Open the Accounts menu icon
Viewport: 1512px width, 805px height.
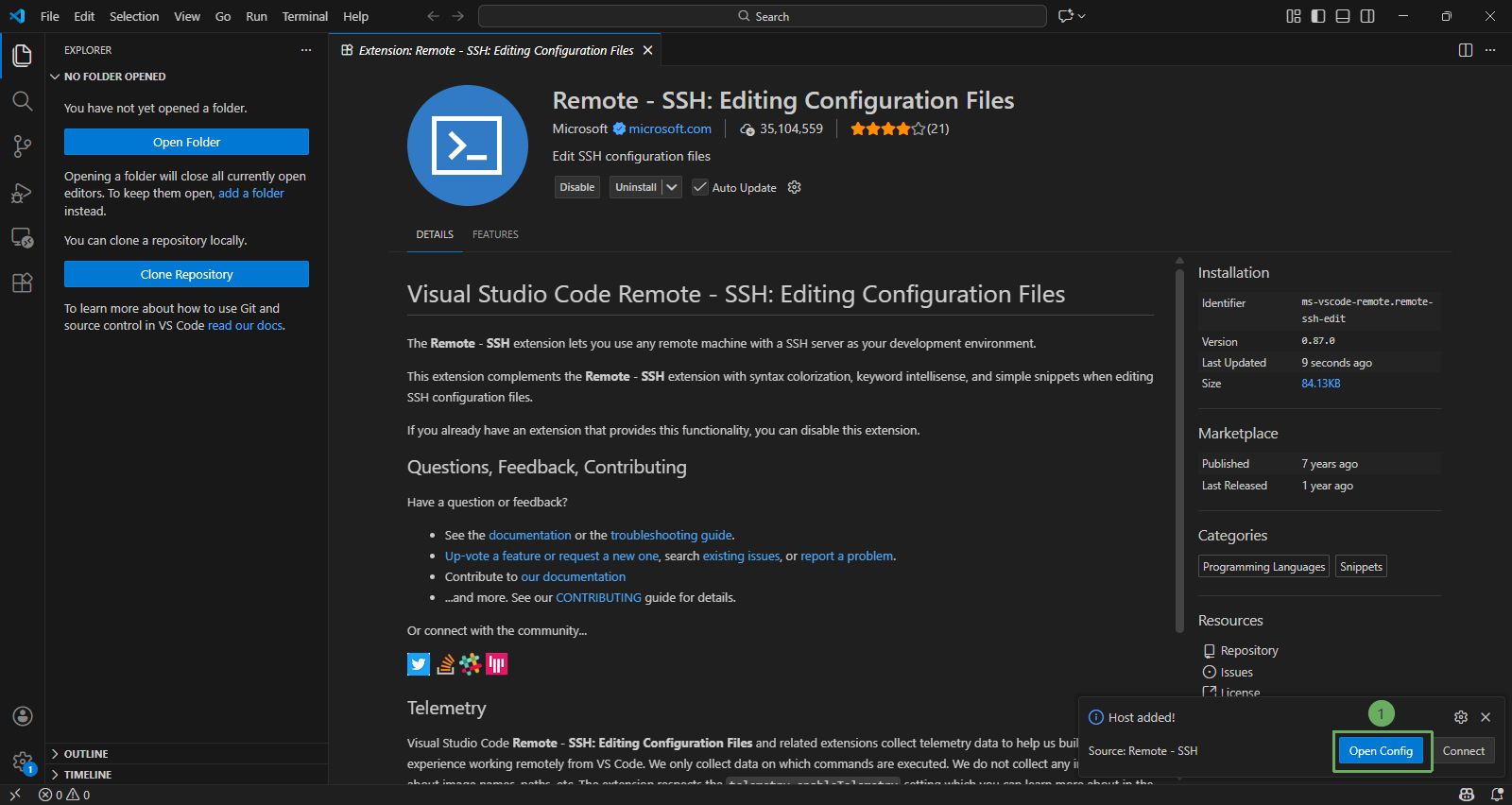[x=23, y=716]
